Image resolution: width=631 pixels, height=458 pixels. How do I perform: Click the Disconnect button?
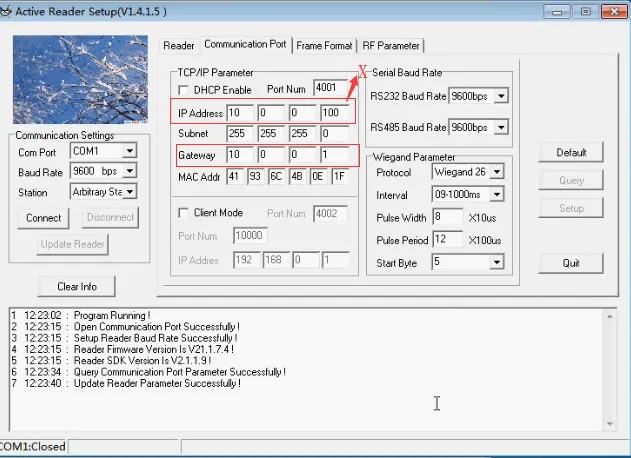pyautogui.click(x=110, y=217)
